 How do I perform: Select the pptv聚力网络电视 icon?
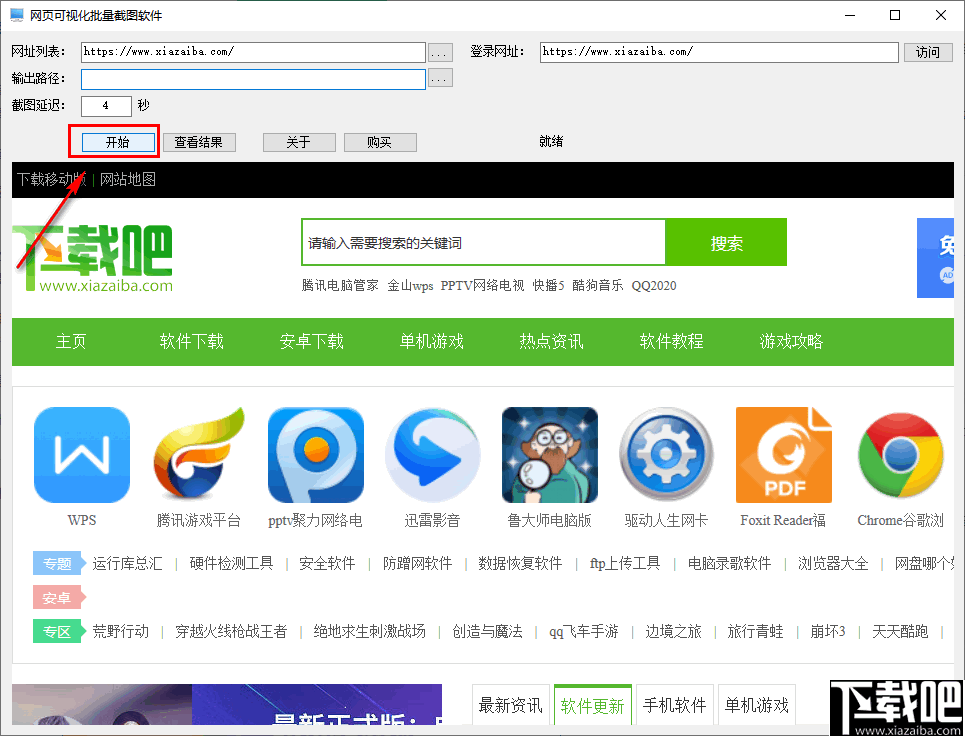point(315,455)
